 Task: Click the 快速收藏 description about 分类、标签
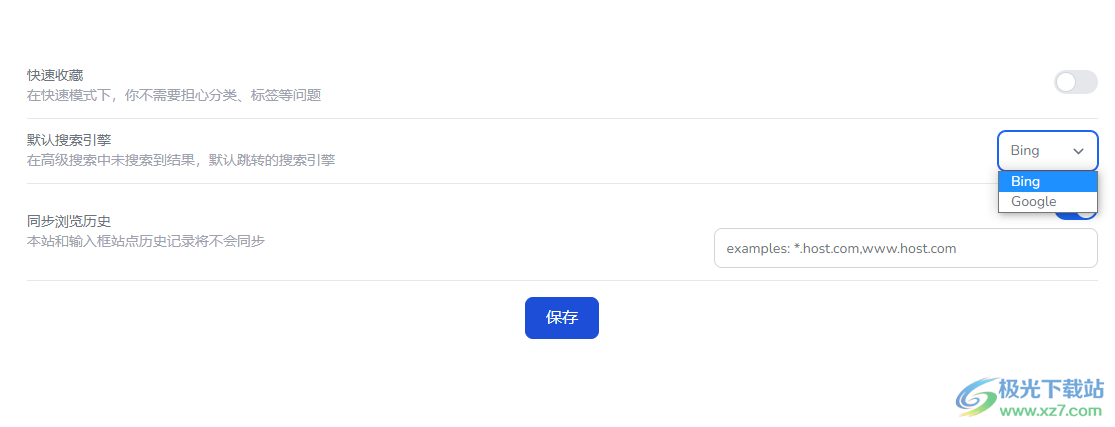click(x=173, y=95)
